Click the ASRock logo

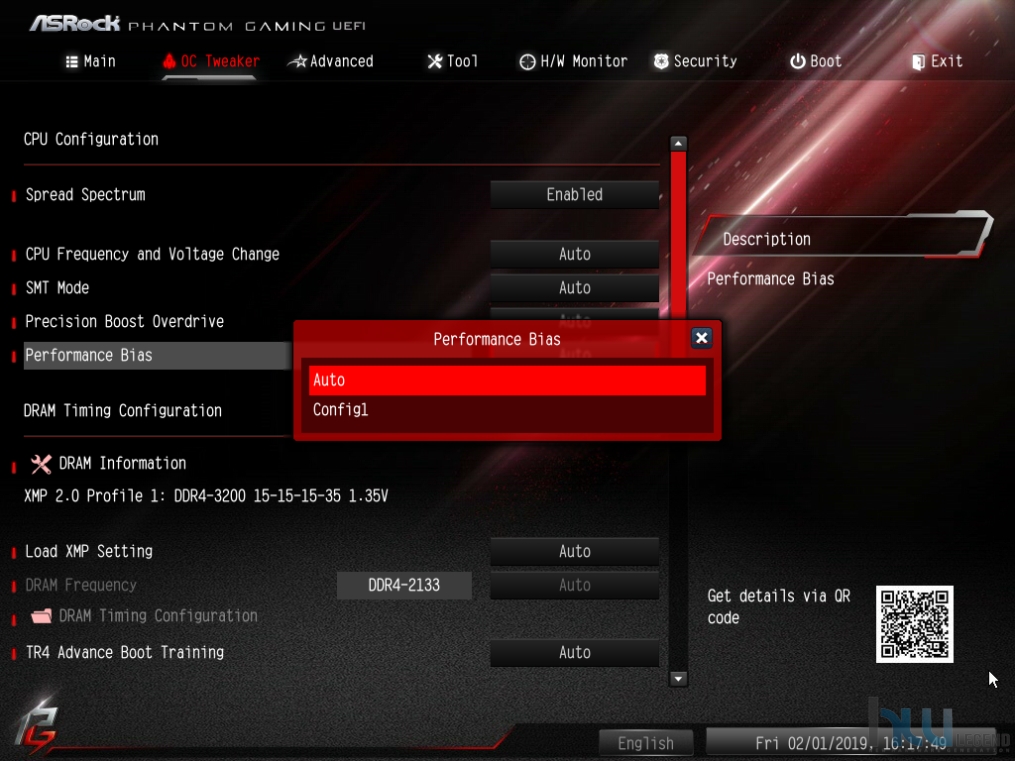pos(74,24)
